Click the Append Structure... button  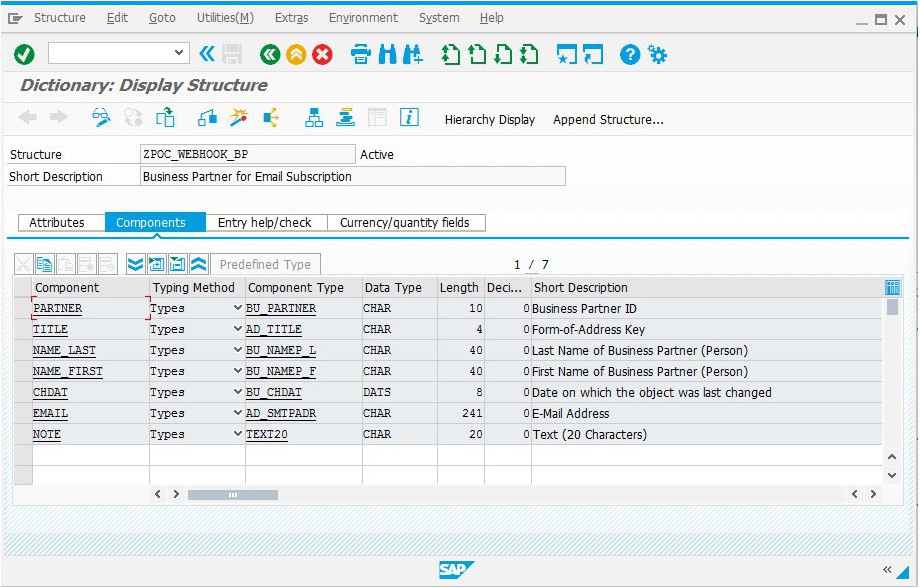(x=608, y=120)
